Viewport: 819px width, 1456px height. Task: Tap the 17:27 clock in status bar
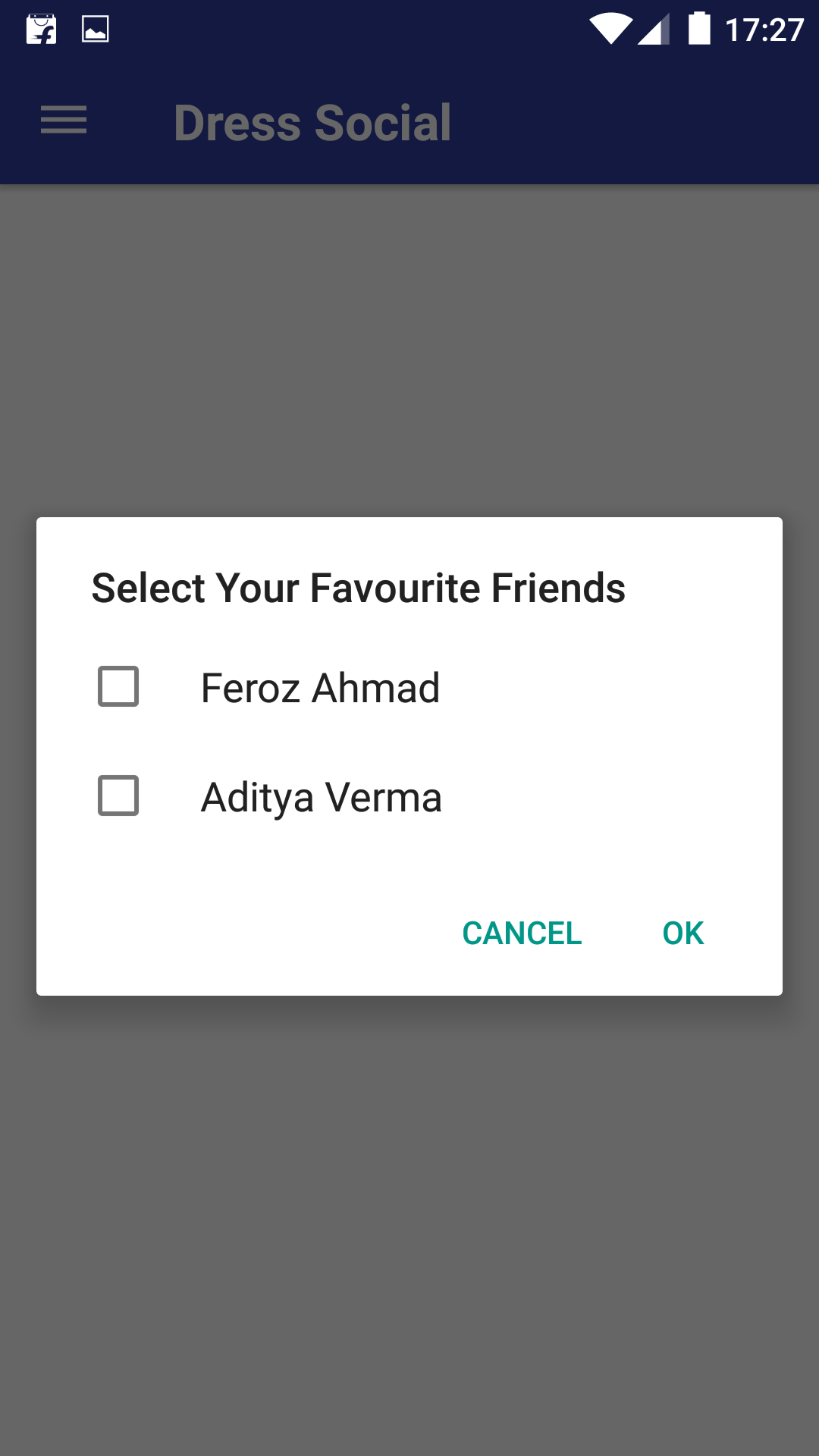pos(764,30)
